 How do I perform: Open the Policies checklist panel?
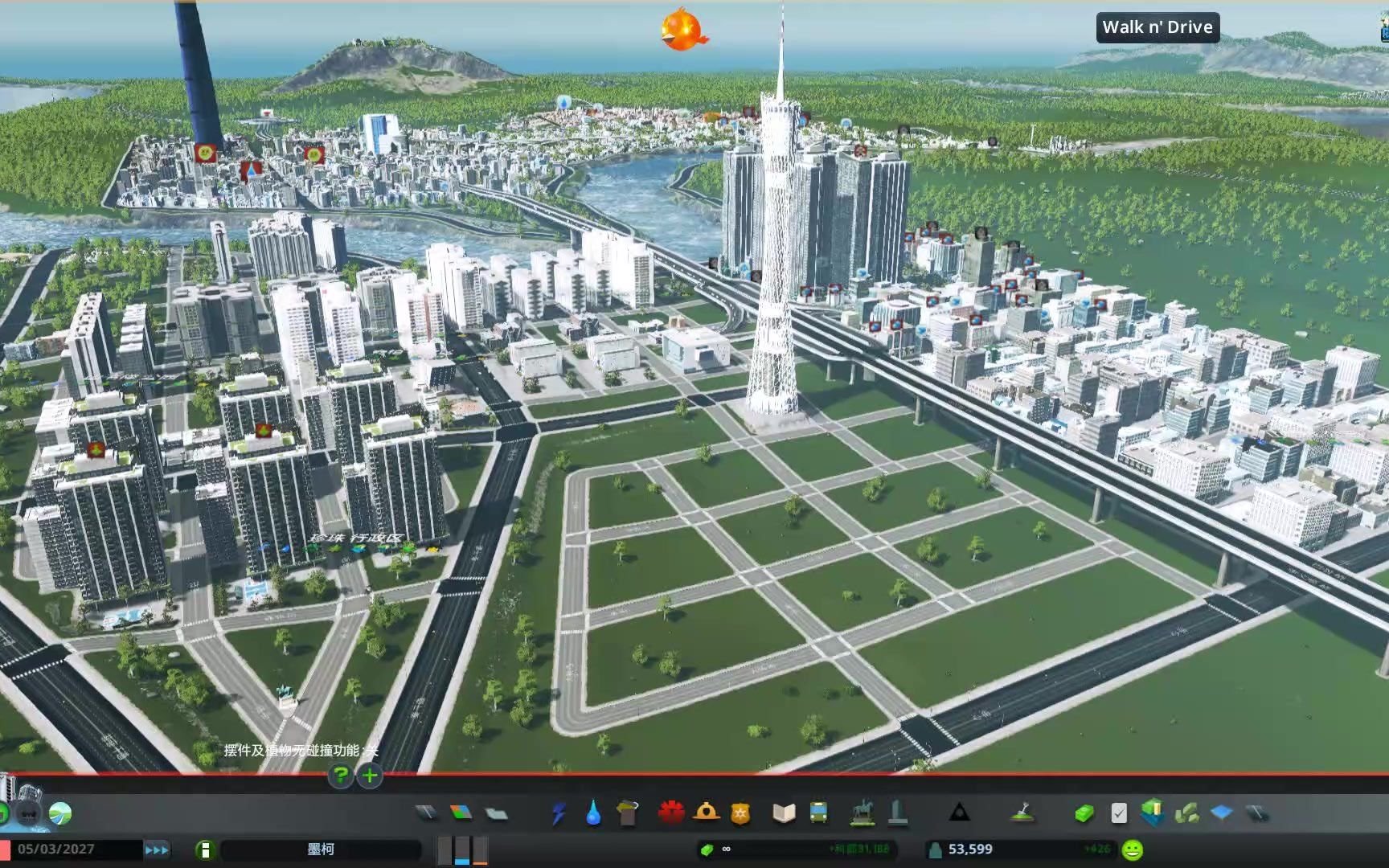click(1119, 813)
